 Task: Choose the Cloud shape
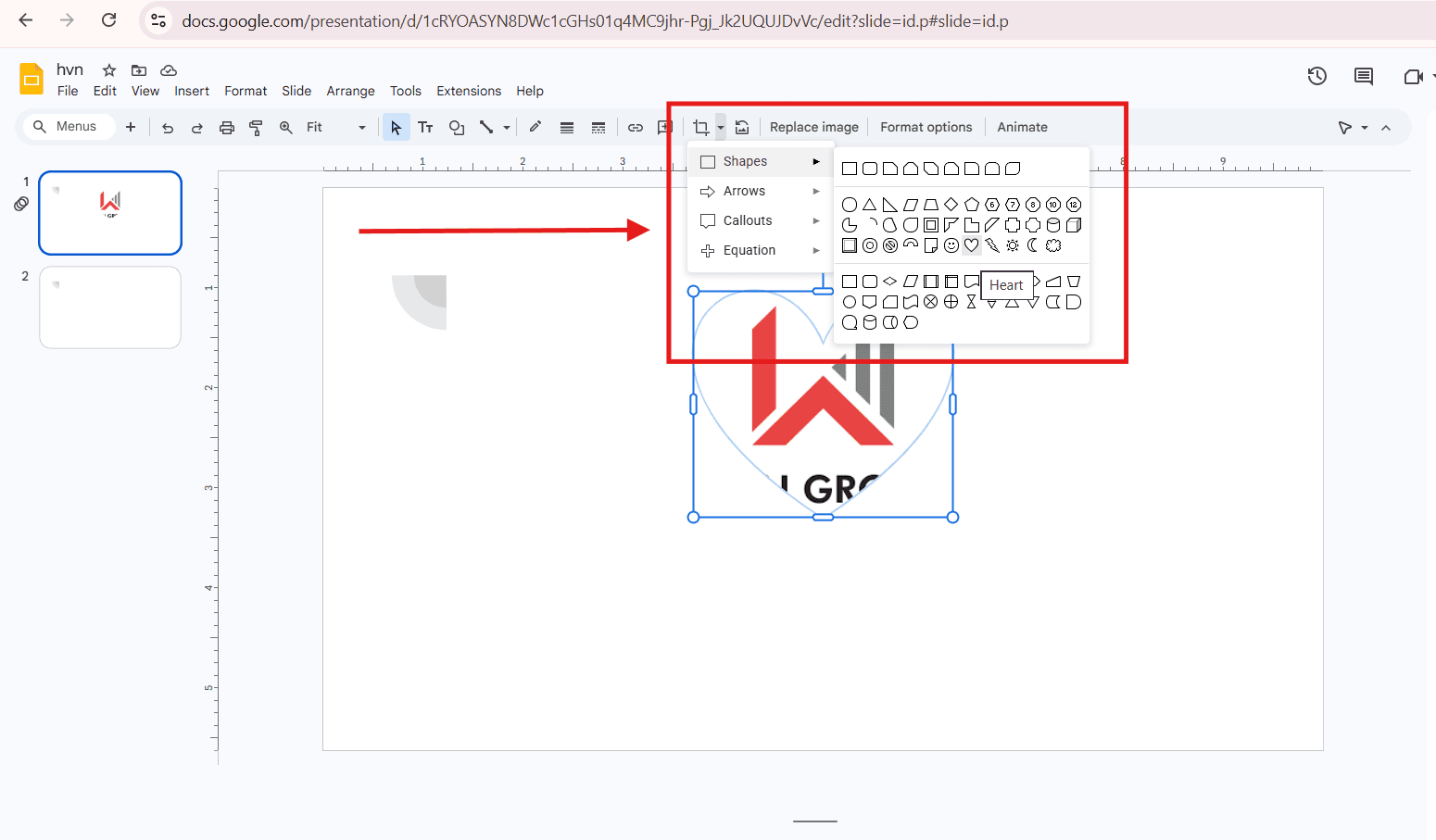[1053, 245]
